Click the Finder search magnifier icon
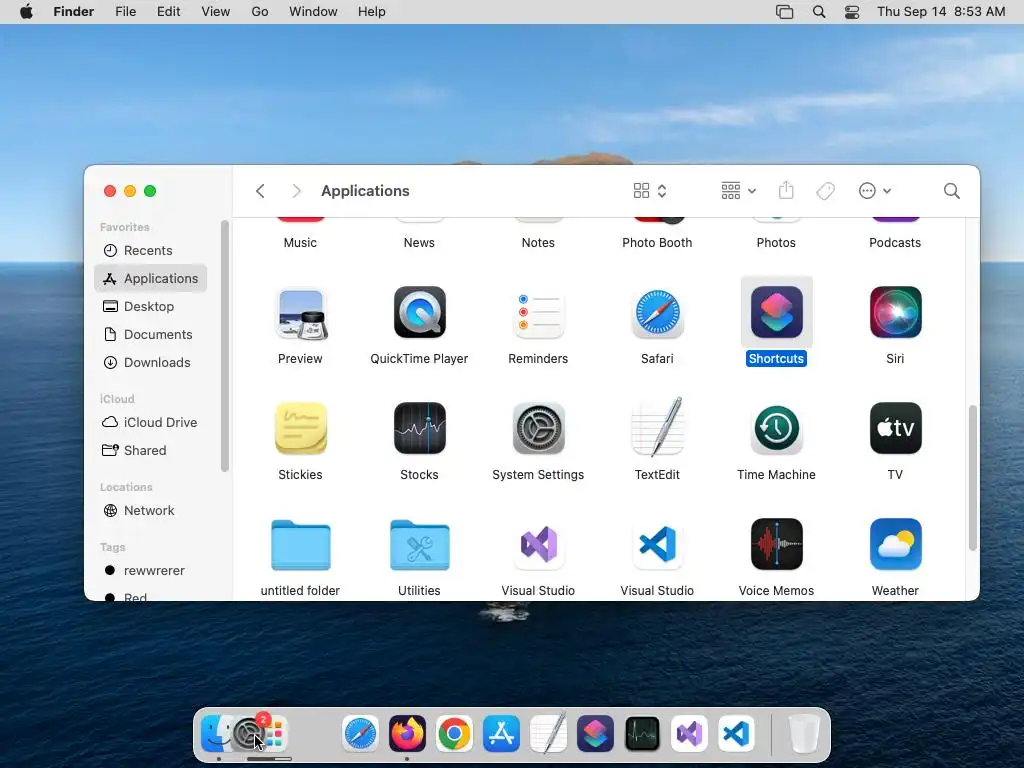Screen dimensions: 1024x768 point(952,191)
